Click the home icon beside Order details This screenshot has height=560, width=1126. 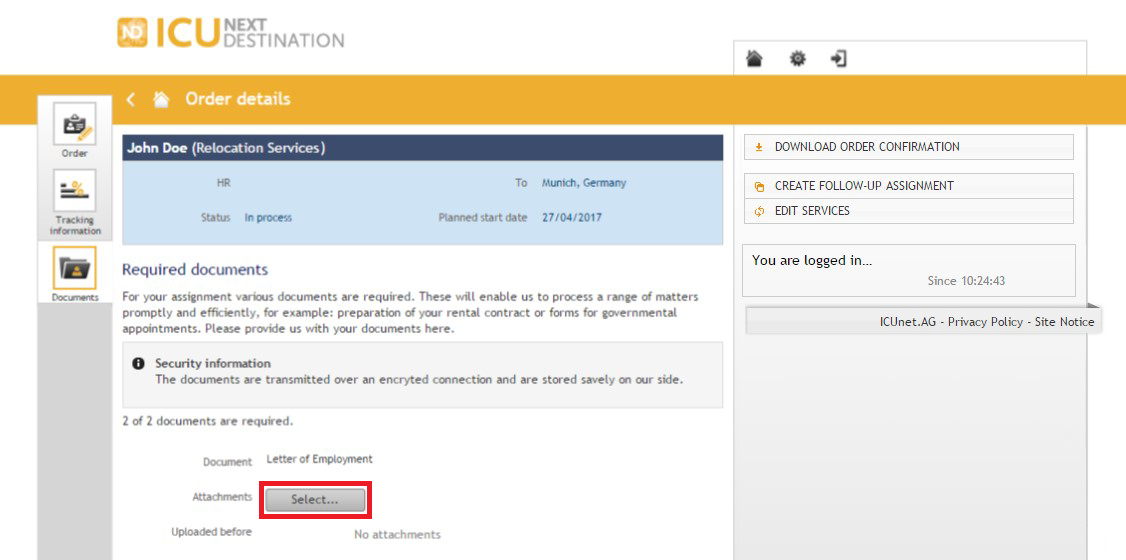pos(162,99)
